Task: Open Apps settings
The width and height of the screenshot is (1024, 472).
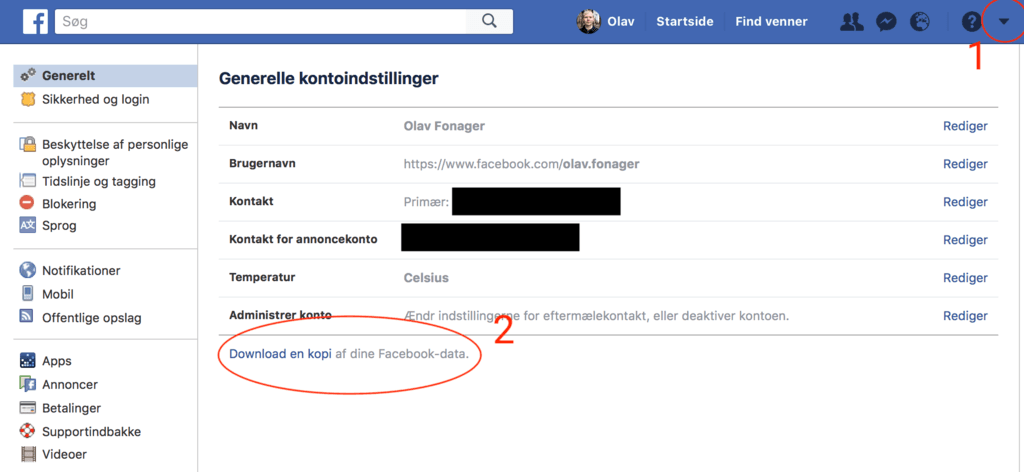Action: point(57,361)
